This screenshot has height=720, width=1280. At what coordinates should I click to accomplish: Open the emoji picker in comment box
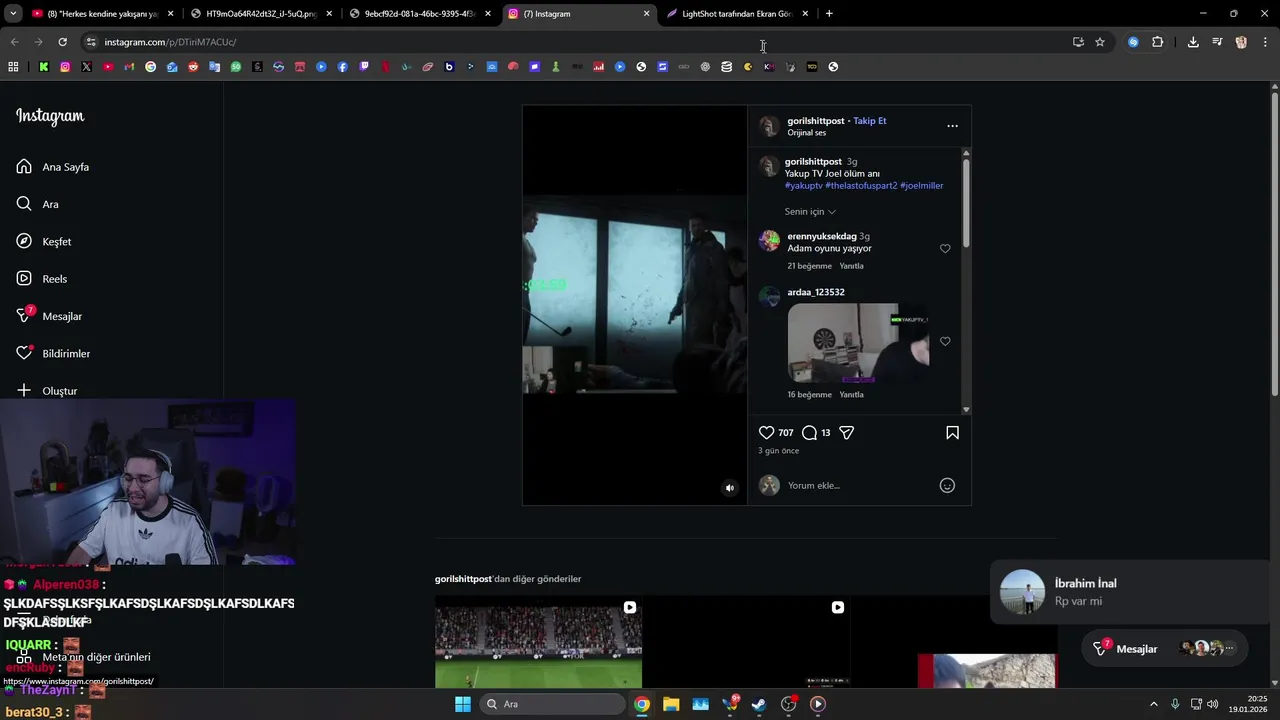[947, 486]
